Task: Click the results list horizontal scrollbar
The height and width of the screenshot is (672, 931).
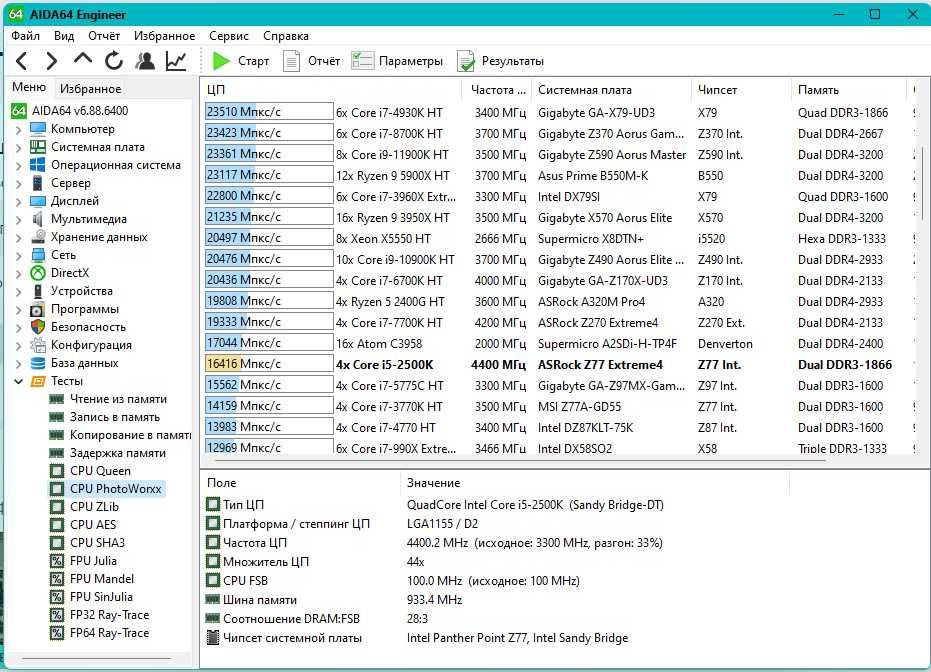Action: (519, 460)
